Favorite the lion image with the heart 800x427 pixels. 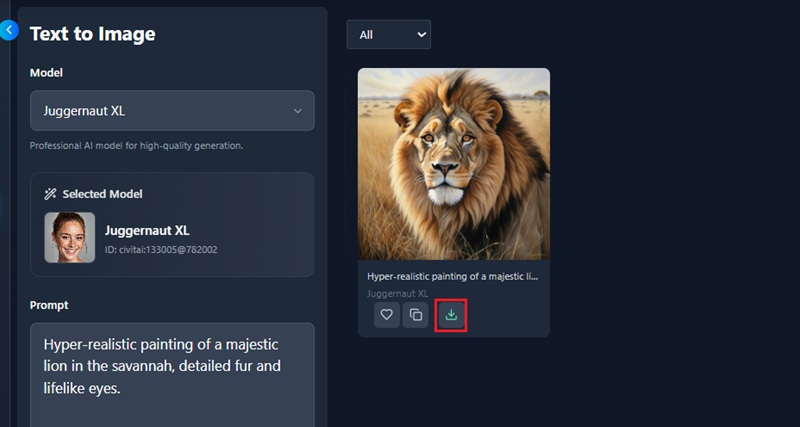tap(387, 315)
